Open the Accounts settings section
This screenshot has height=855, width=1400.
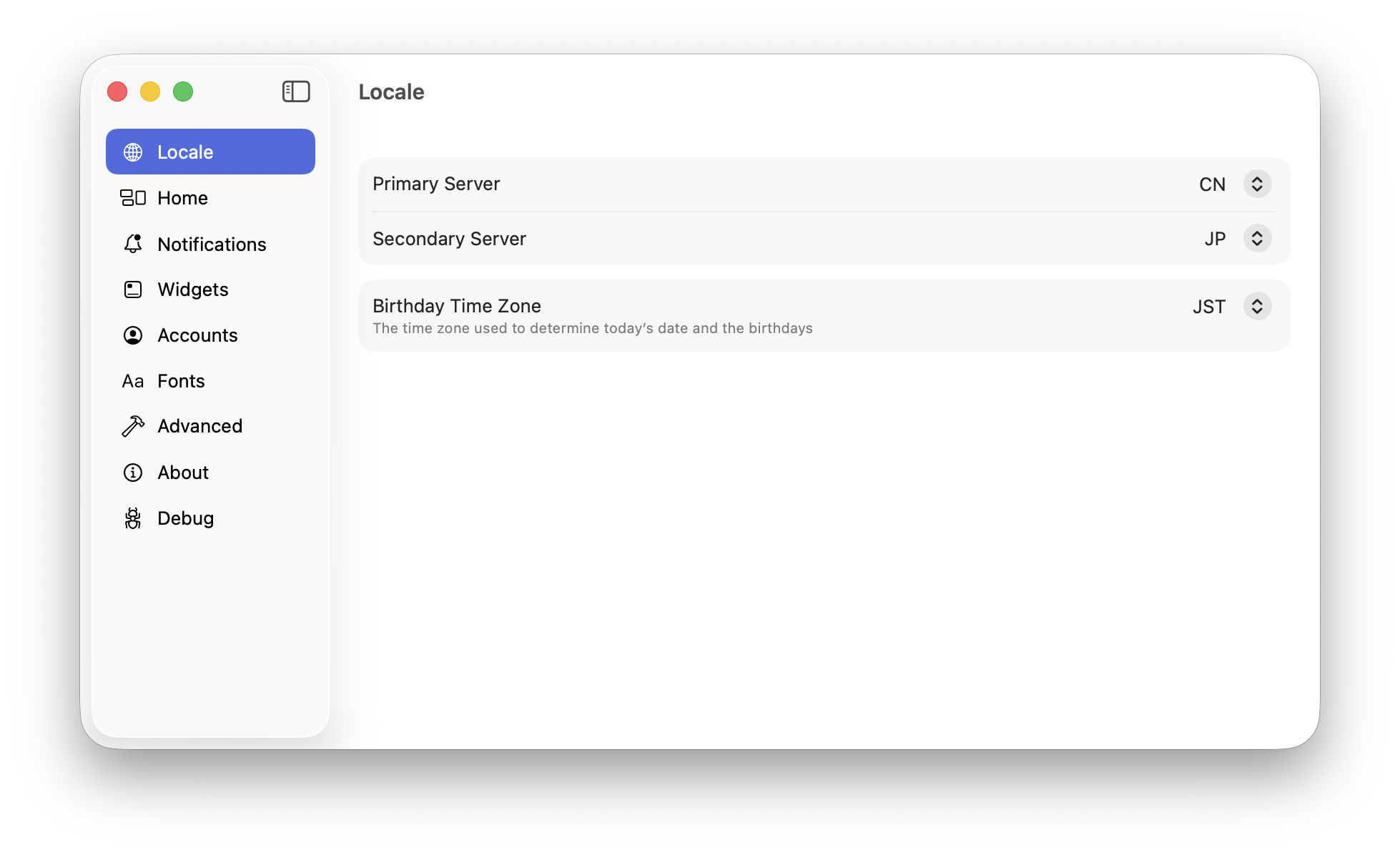(197, 335)
